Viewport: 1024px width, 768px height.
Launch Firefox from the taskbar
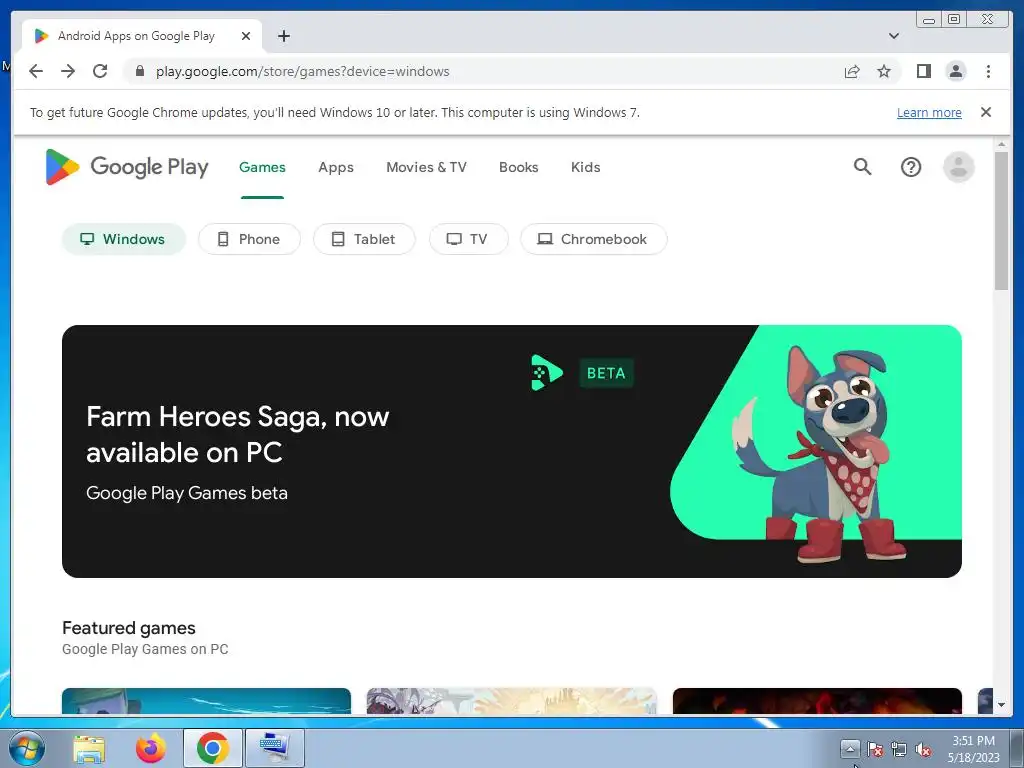click(x=150, y=748)
